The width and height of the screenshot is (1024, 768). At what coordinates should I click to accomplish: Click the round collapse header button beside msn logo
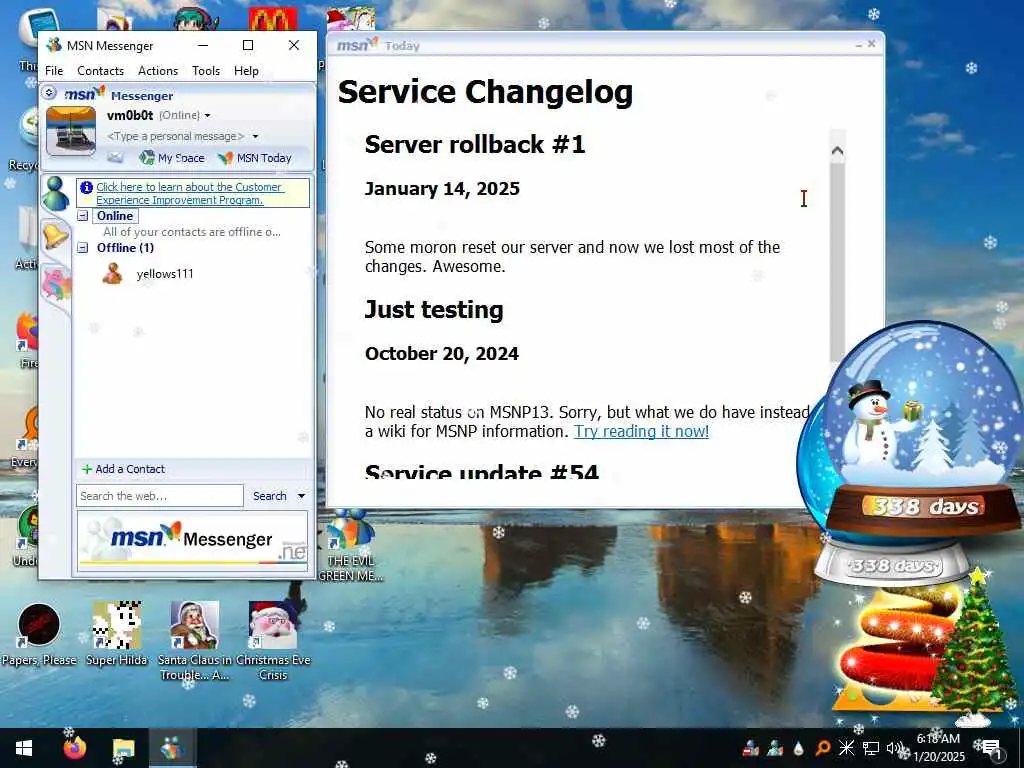click(49, 93)
